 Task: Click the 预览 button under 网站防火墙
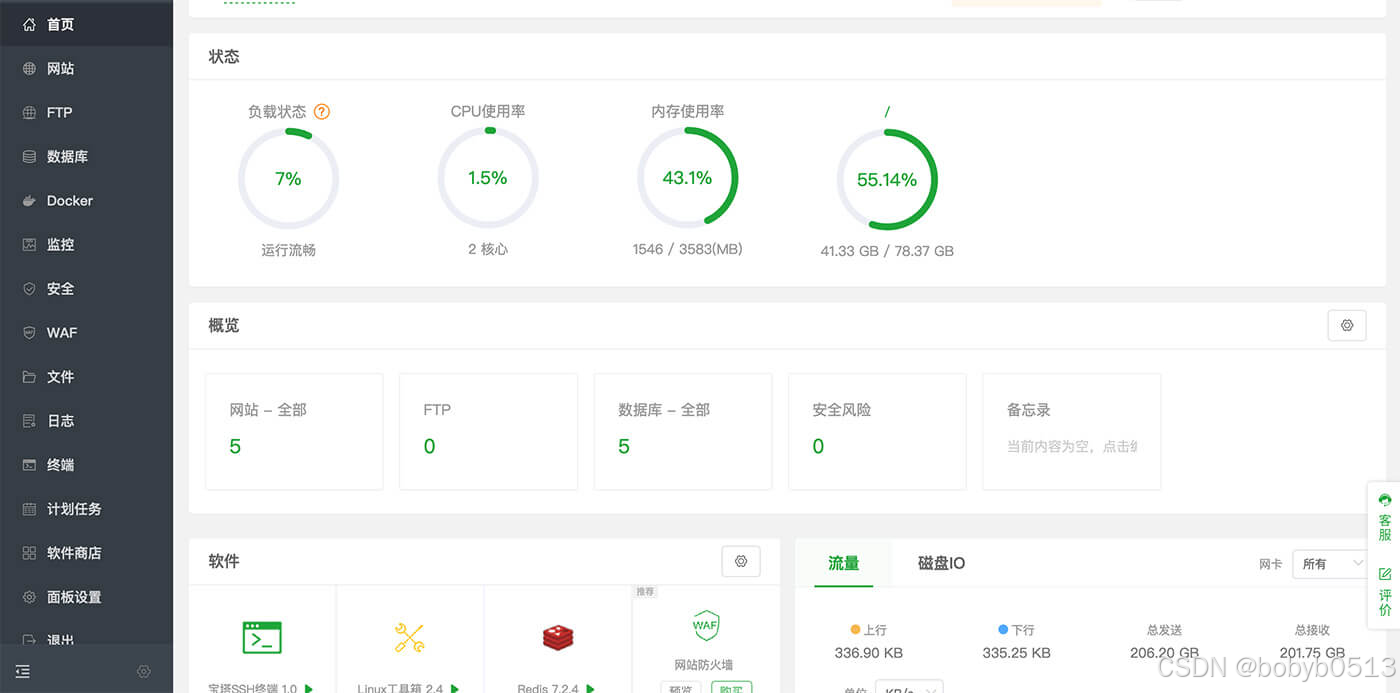pos(680,688)
